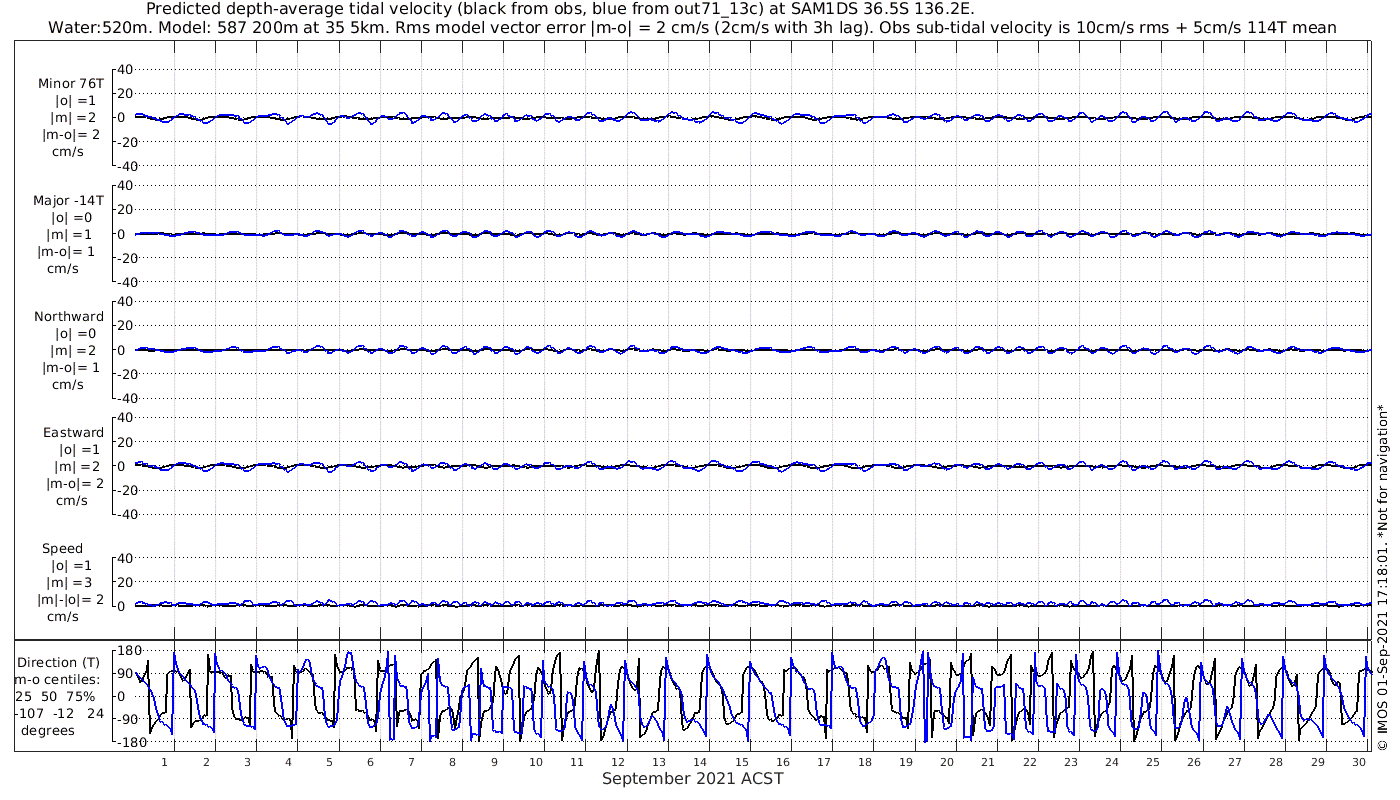Click '|o| =1' under Eastward
Viewport: 1400px width, 800px height.
point(79,449)
